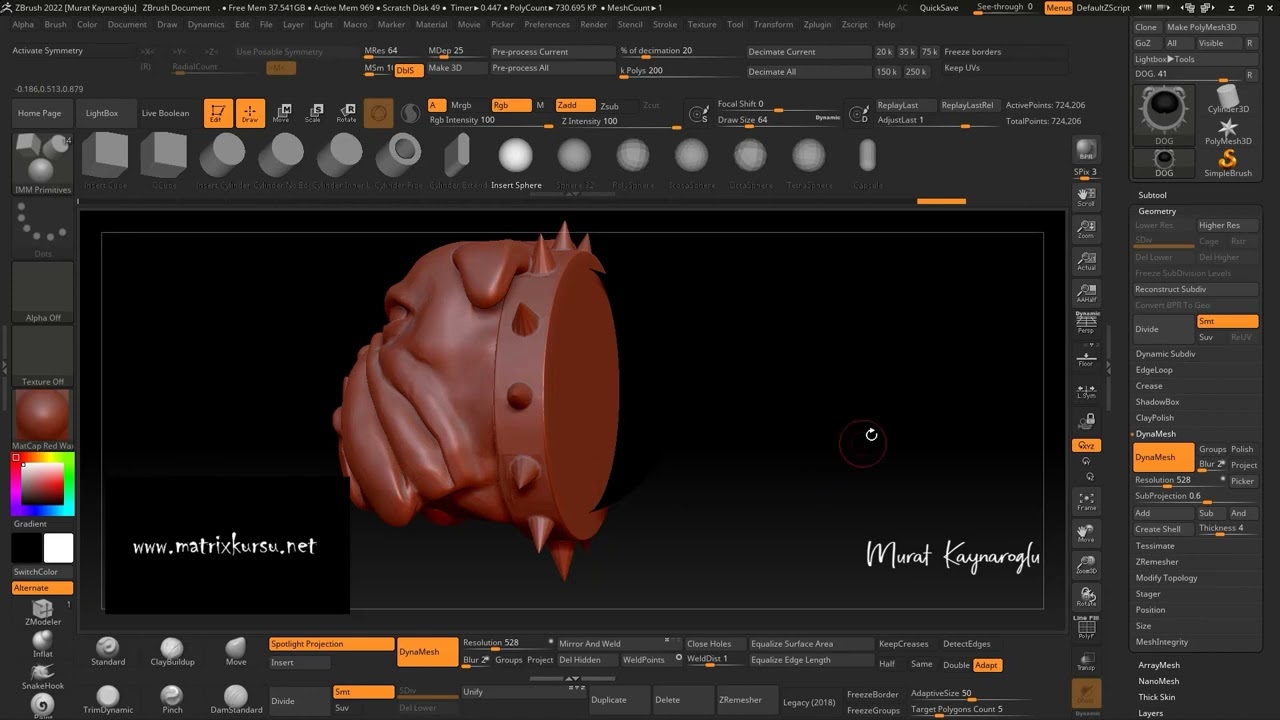Image resolution: width=1280 pixels, height=720 pixels.
Task: Select the Inflat brush
Action: tap(43, 643)
